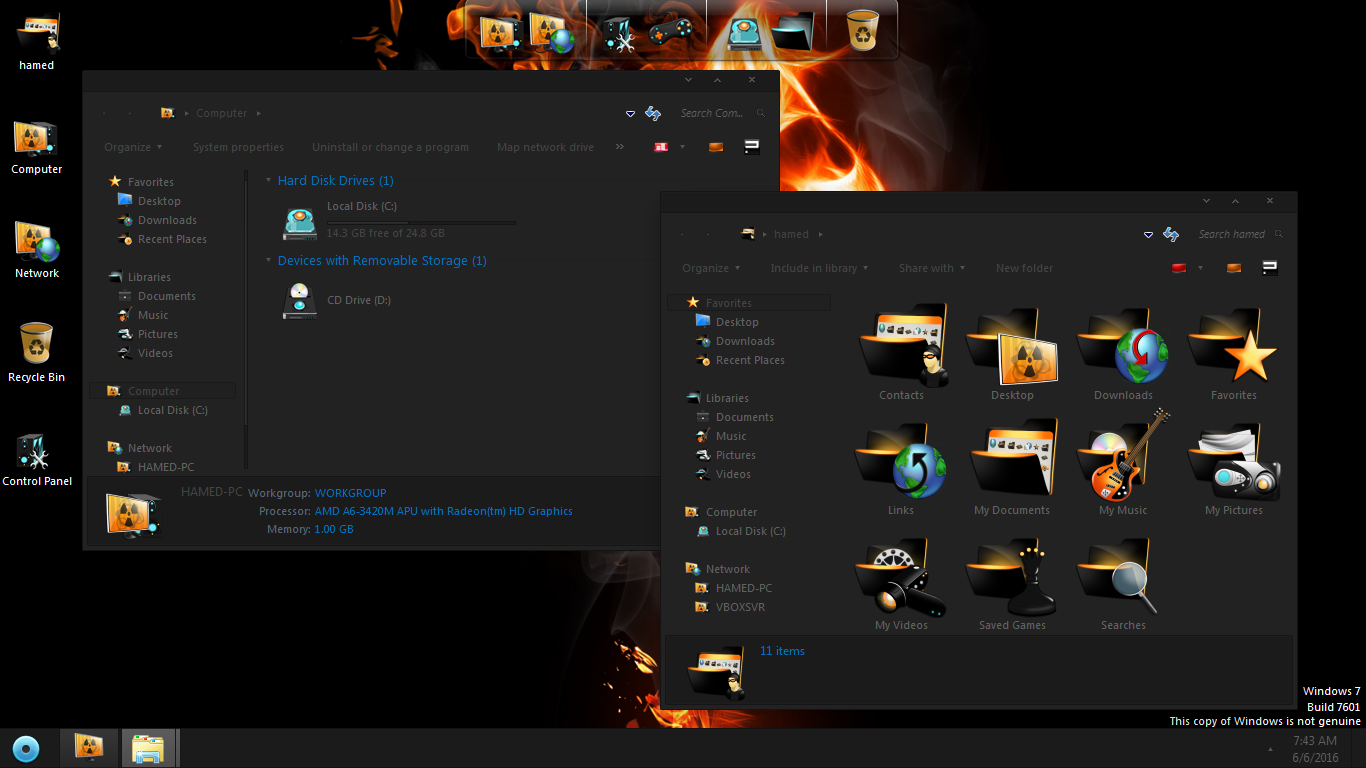Click the network globe icon in top dock
Screen dimensions: 1366x768
(553, 33)
